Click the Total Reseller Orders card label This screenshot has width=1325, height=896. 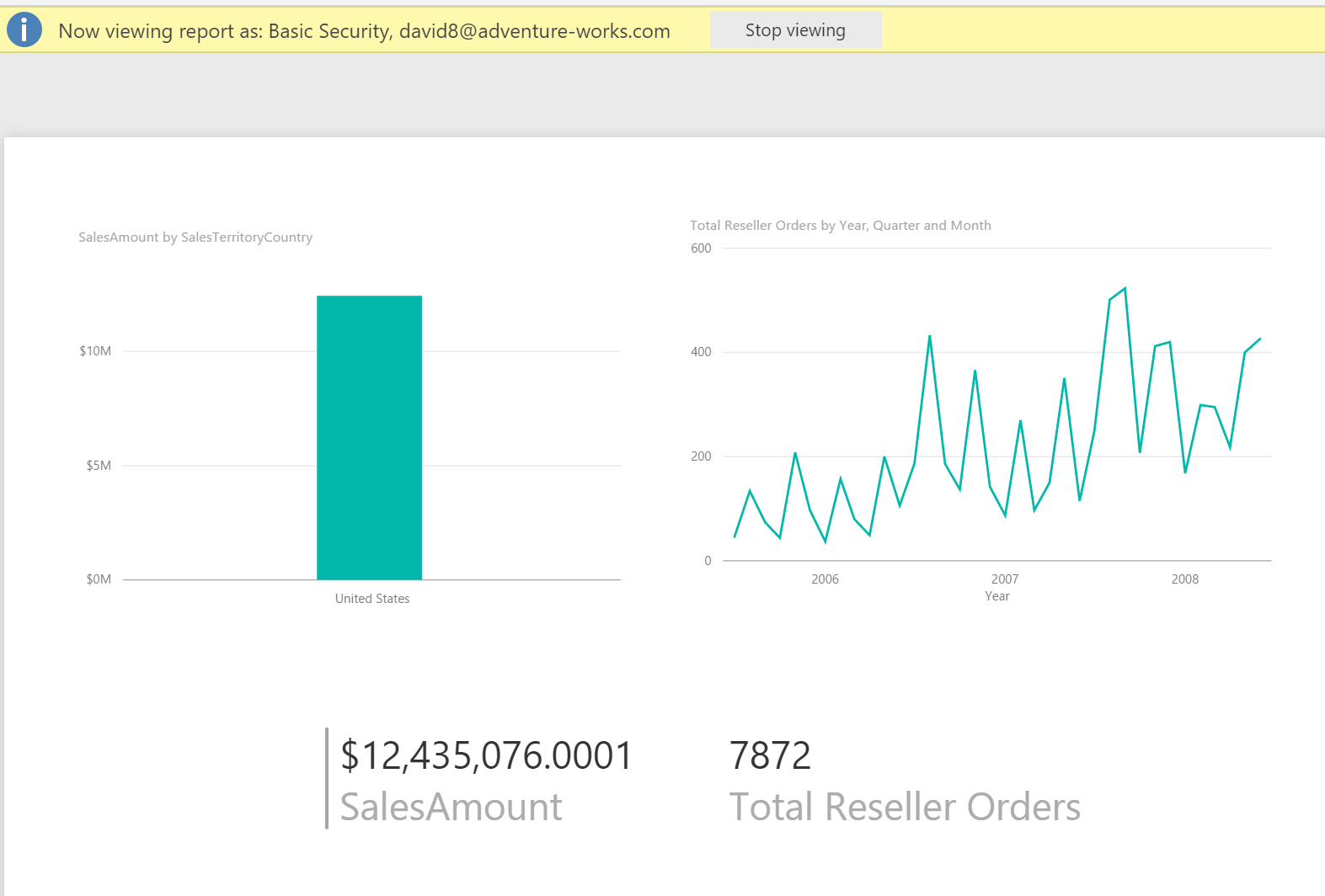pyautogui.click(x=904, y=807)
